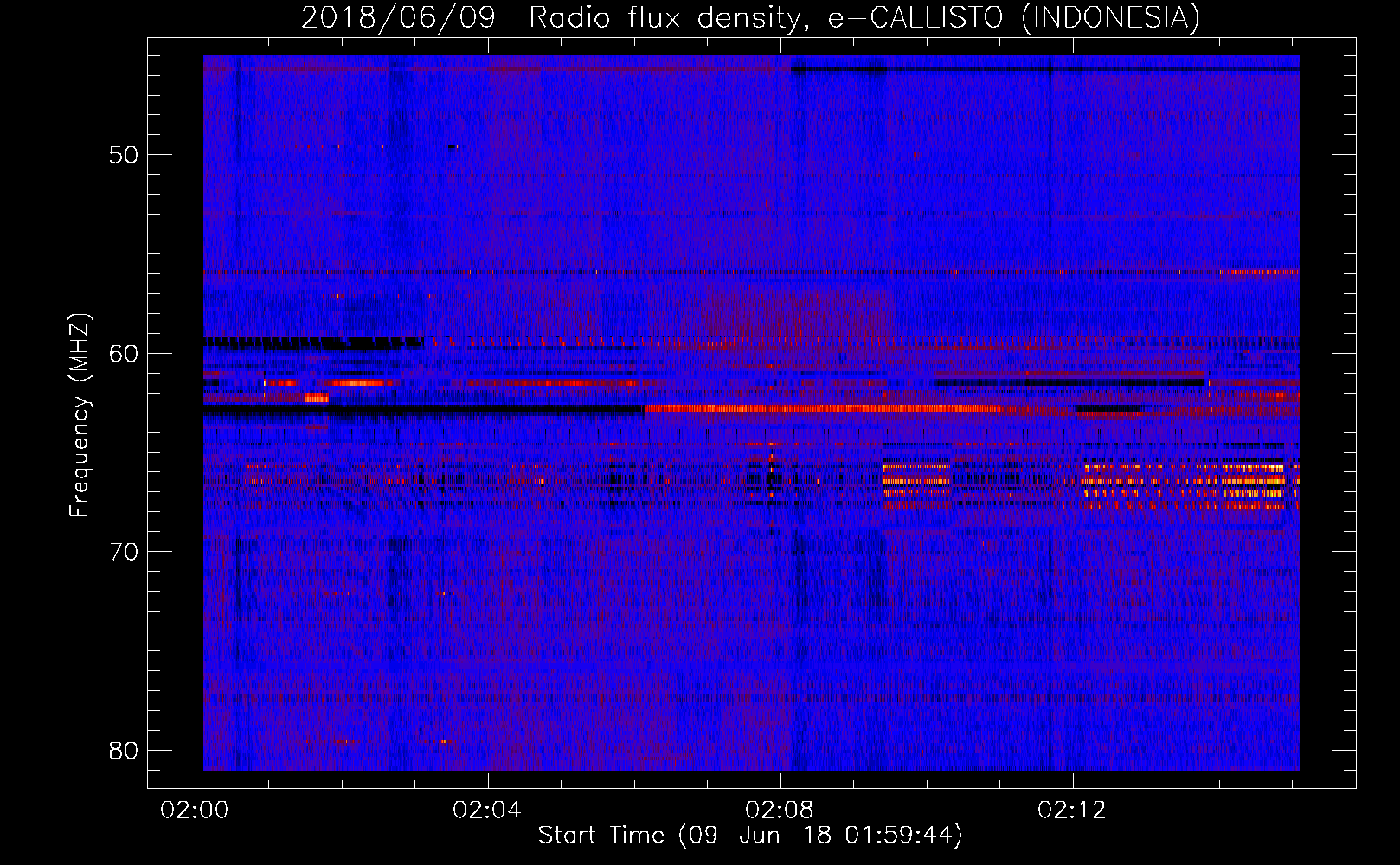This screenshot has width=1400, height=865.
Task: Click the '02:00' time tick label
Action: click(x=196, y=811)
